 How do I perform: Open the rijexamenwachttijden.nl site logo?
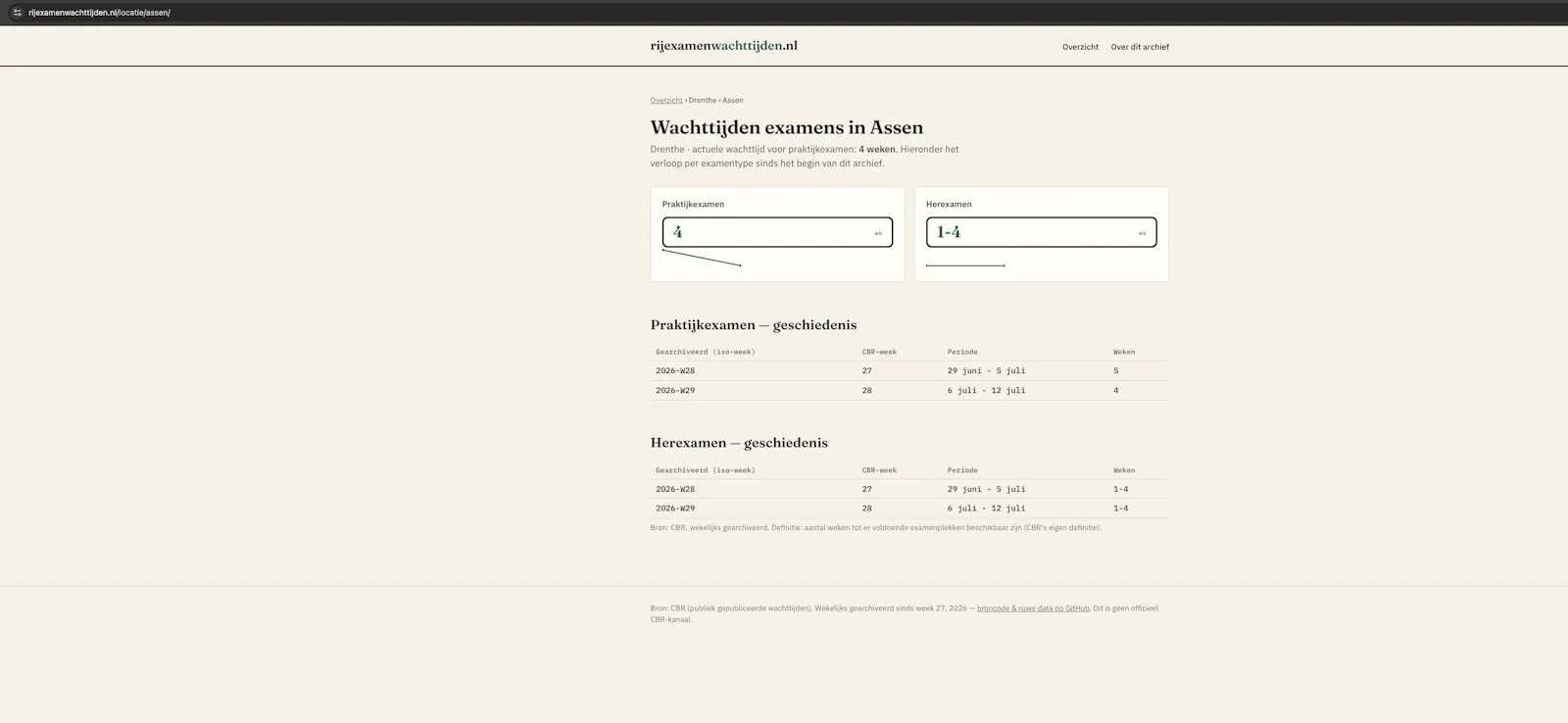point(723,45)
